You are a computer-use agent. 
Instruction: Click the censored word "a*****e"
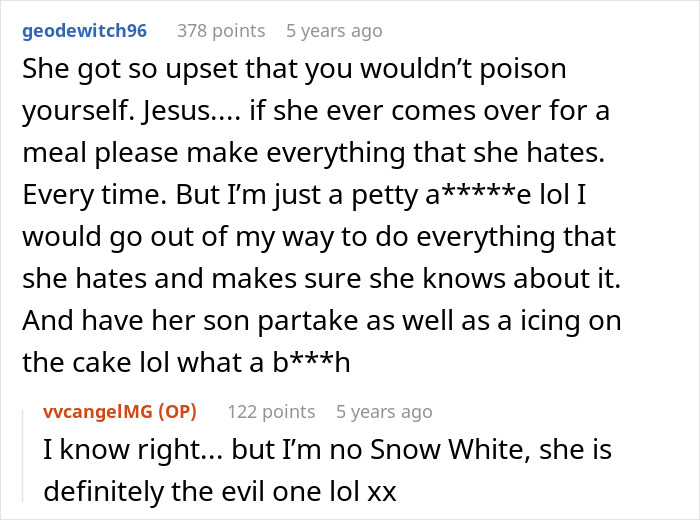pos(477,195)
